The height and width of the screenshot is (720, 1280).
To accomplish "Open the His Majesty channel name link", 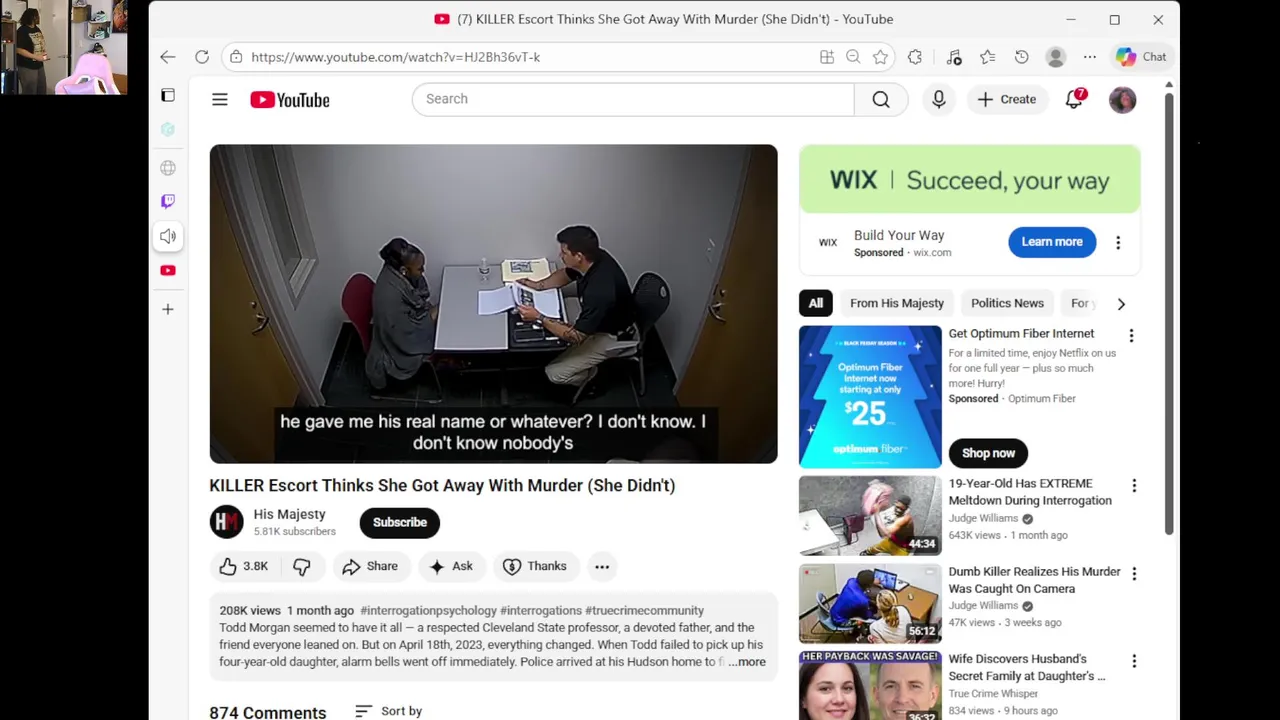I will (x=289, y=514).
